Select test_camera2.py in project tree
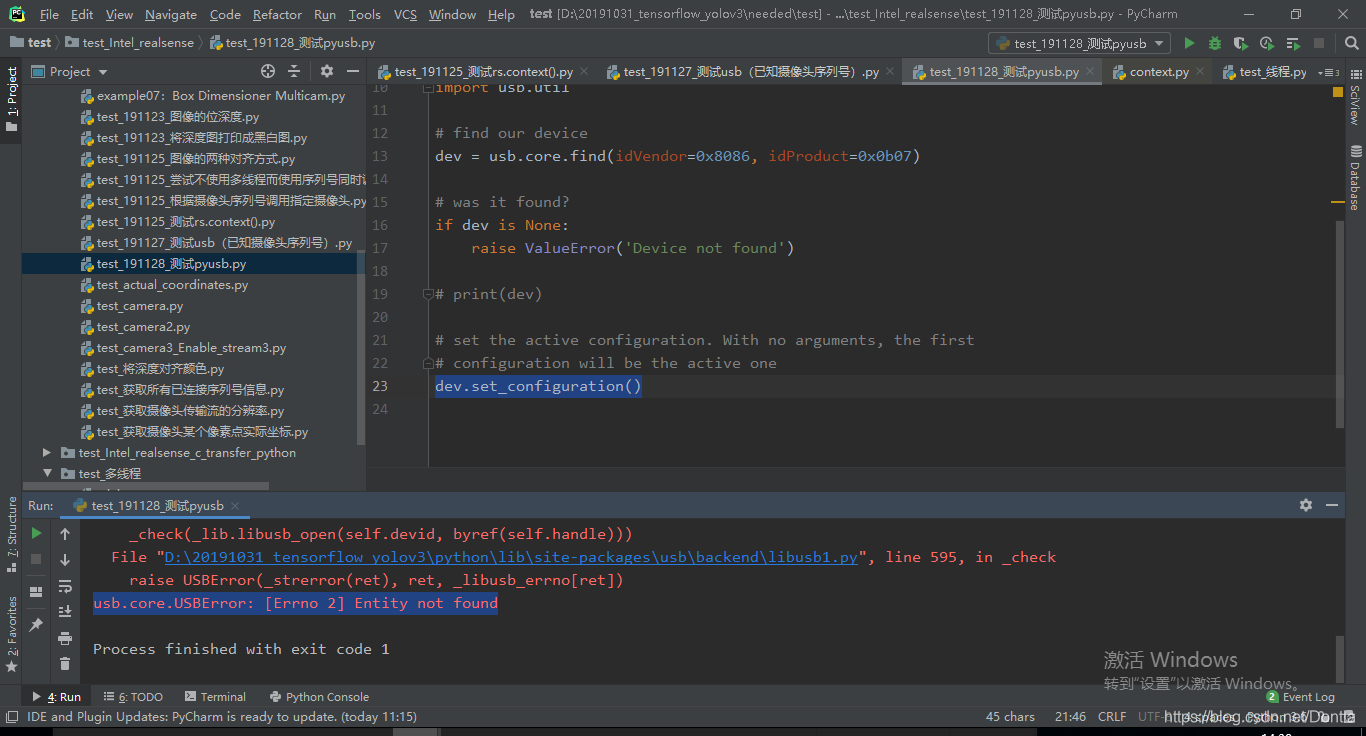 (x=143, y=327)
